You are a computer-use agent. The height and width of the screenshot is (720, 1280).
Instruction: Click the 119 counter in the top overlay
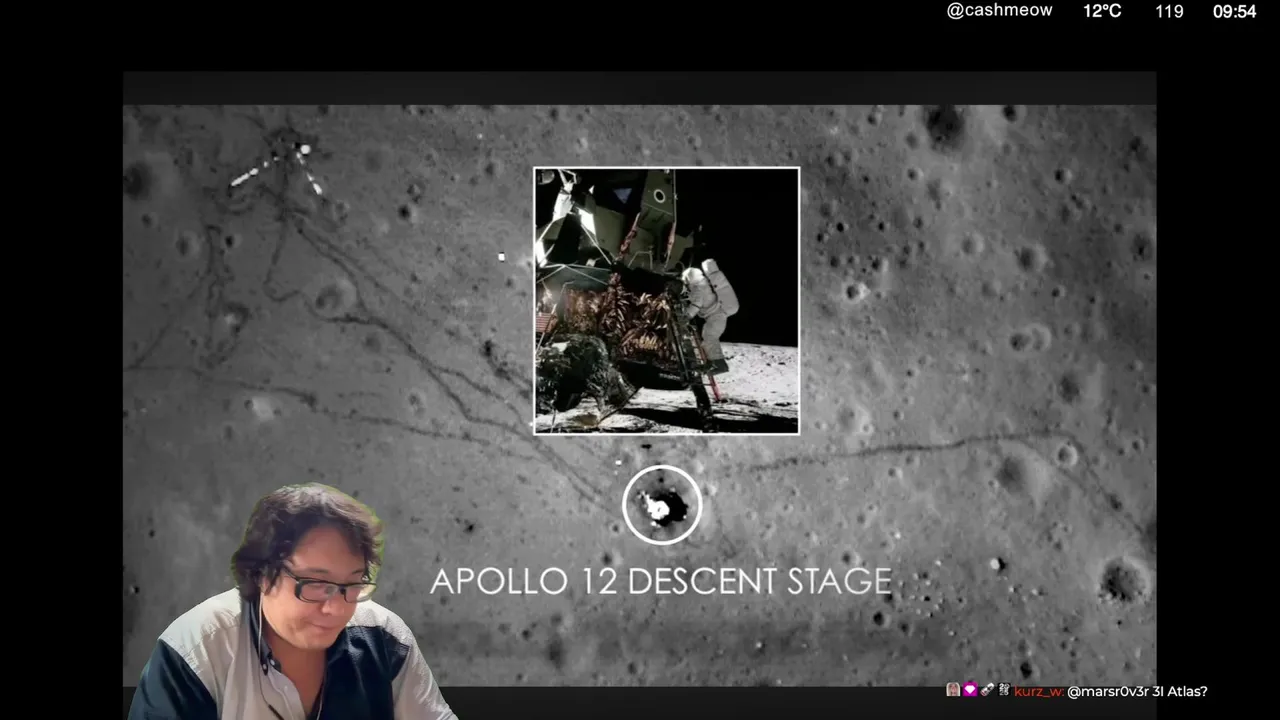(1169, 12)
